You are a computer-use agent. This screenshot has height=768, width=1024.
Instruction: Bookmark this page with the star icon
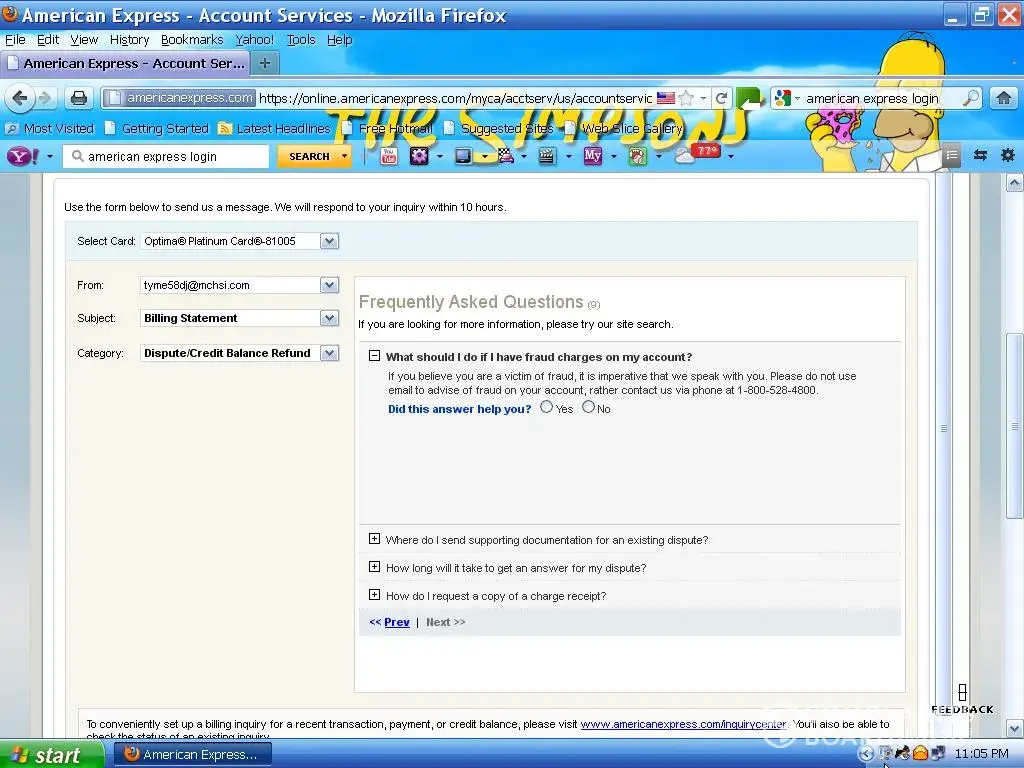point(686,99)
